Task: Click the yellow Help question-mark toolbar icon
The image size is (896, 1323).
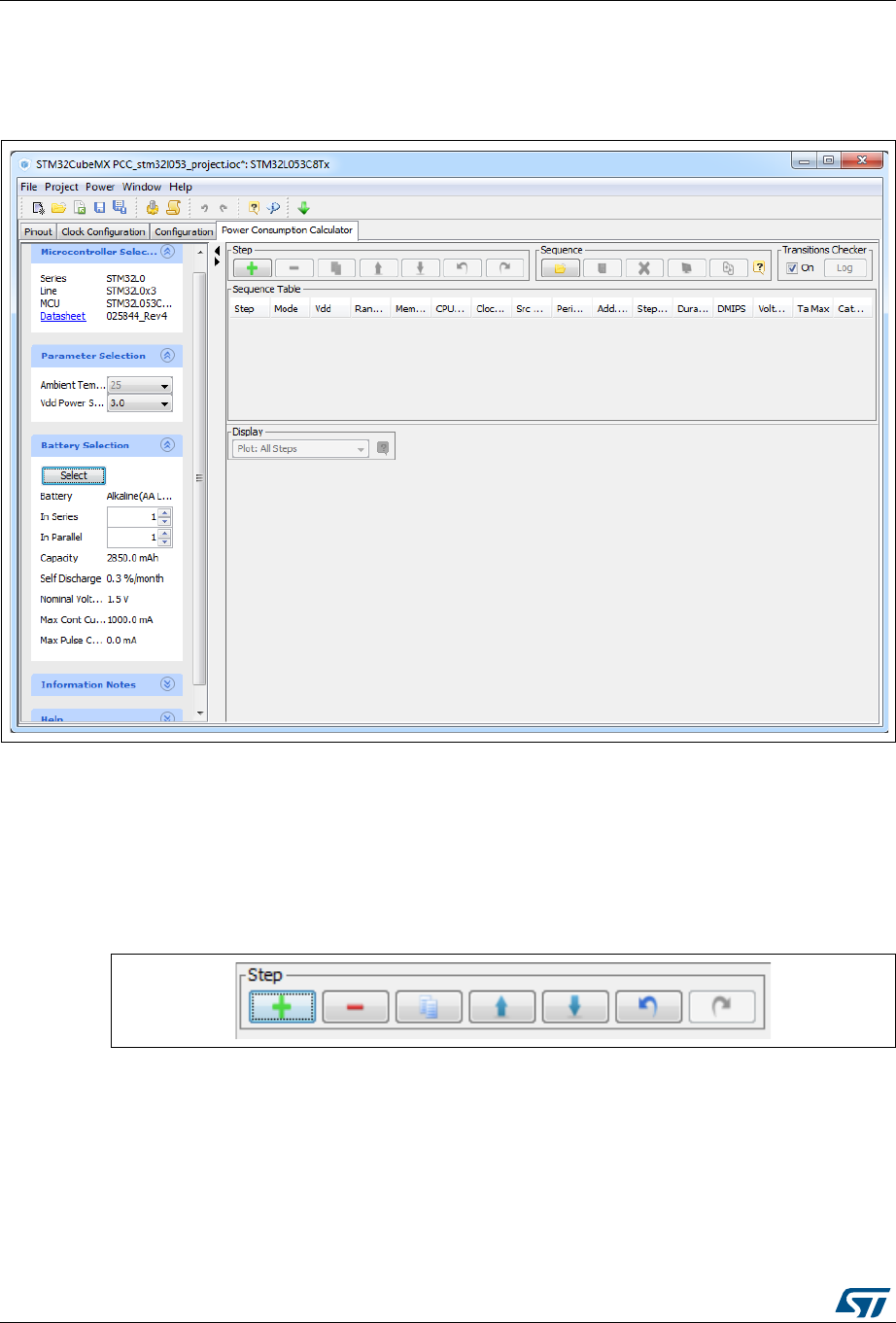Action: (254, 207)
